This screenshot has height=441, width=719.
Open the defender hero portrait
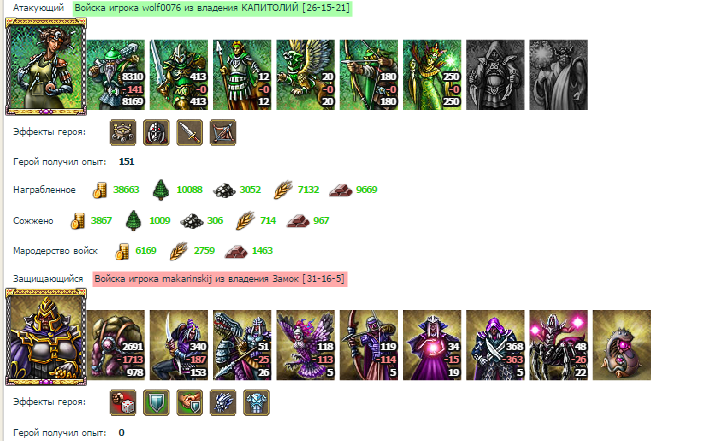46,337
